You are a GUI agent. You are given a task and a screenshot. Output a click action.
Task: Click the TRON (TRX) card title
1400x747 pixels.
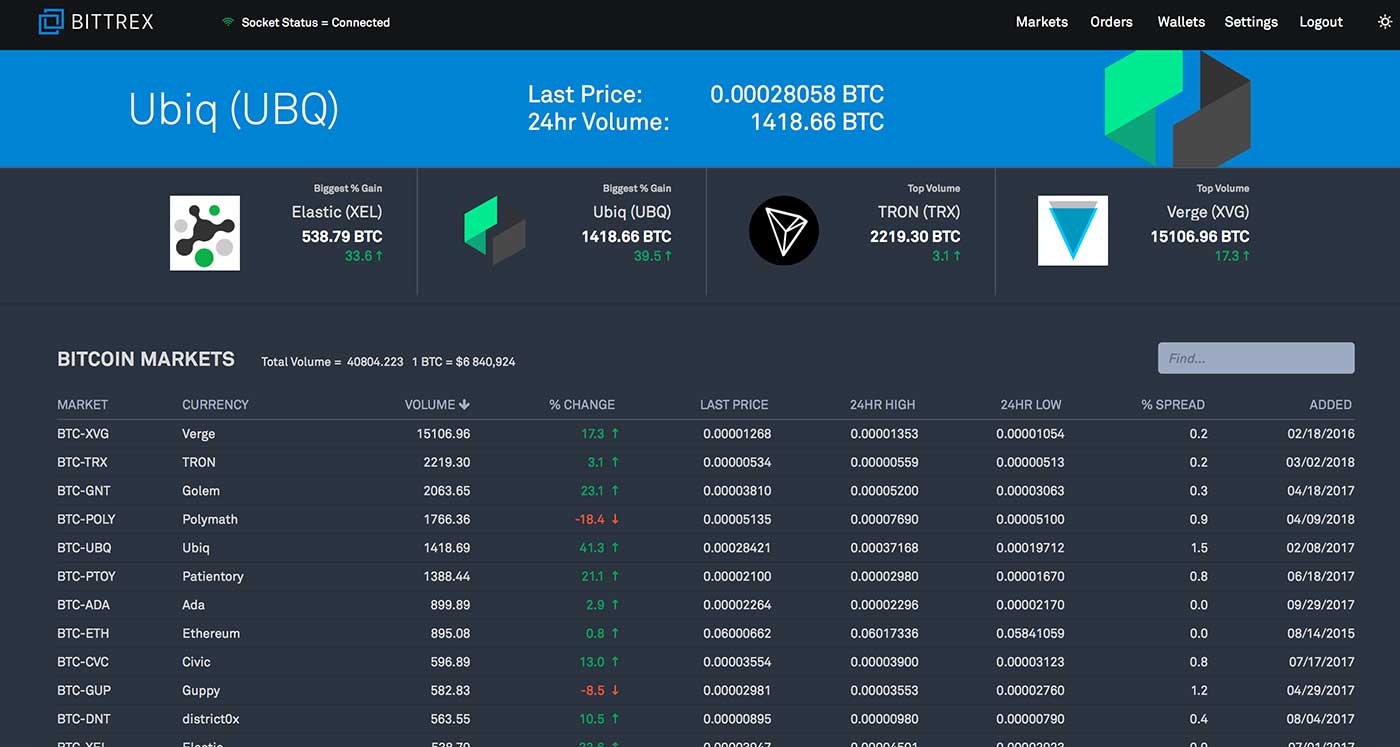tap(919, 212)
